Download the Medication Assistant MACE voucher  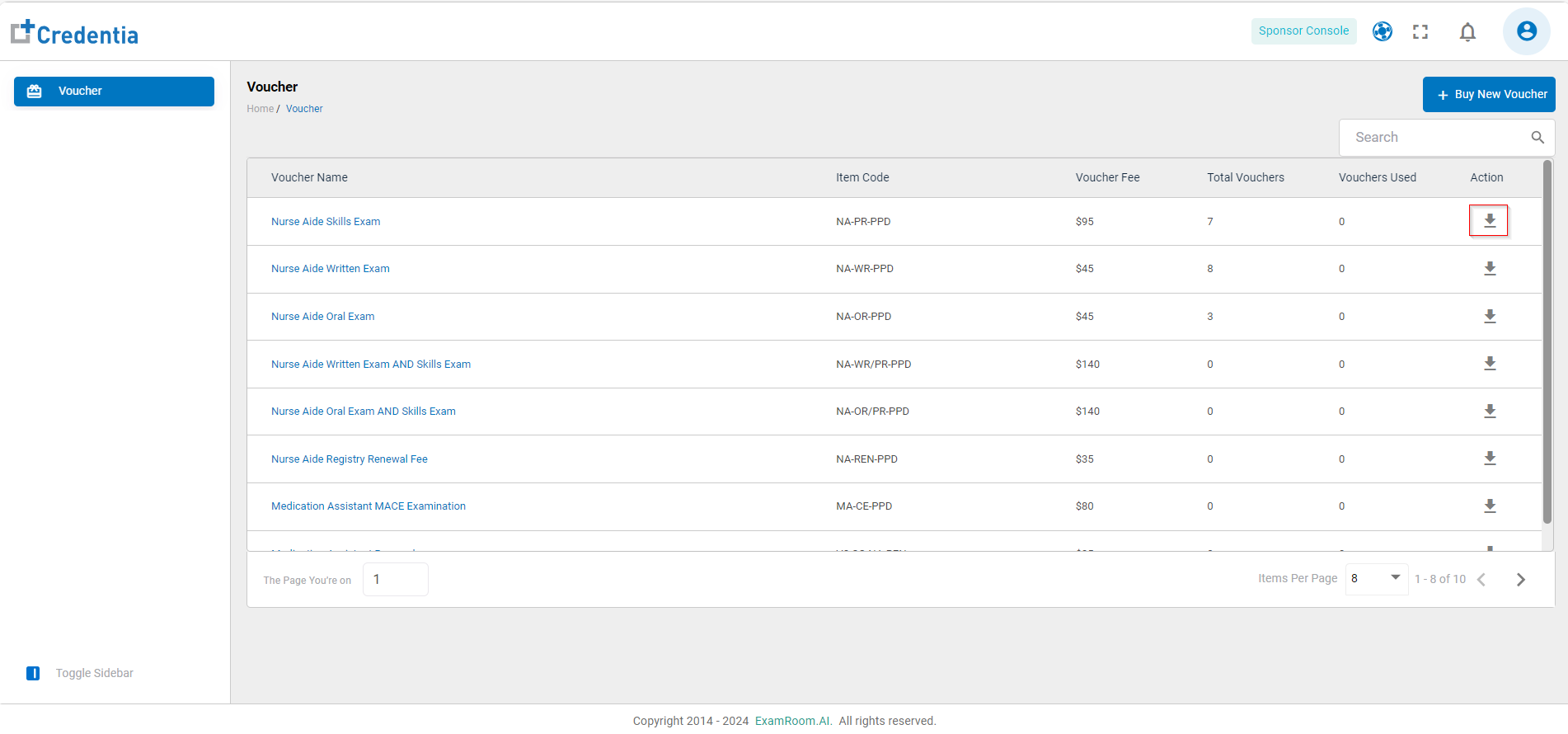[x=1490, y=506]
